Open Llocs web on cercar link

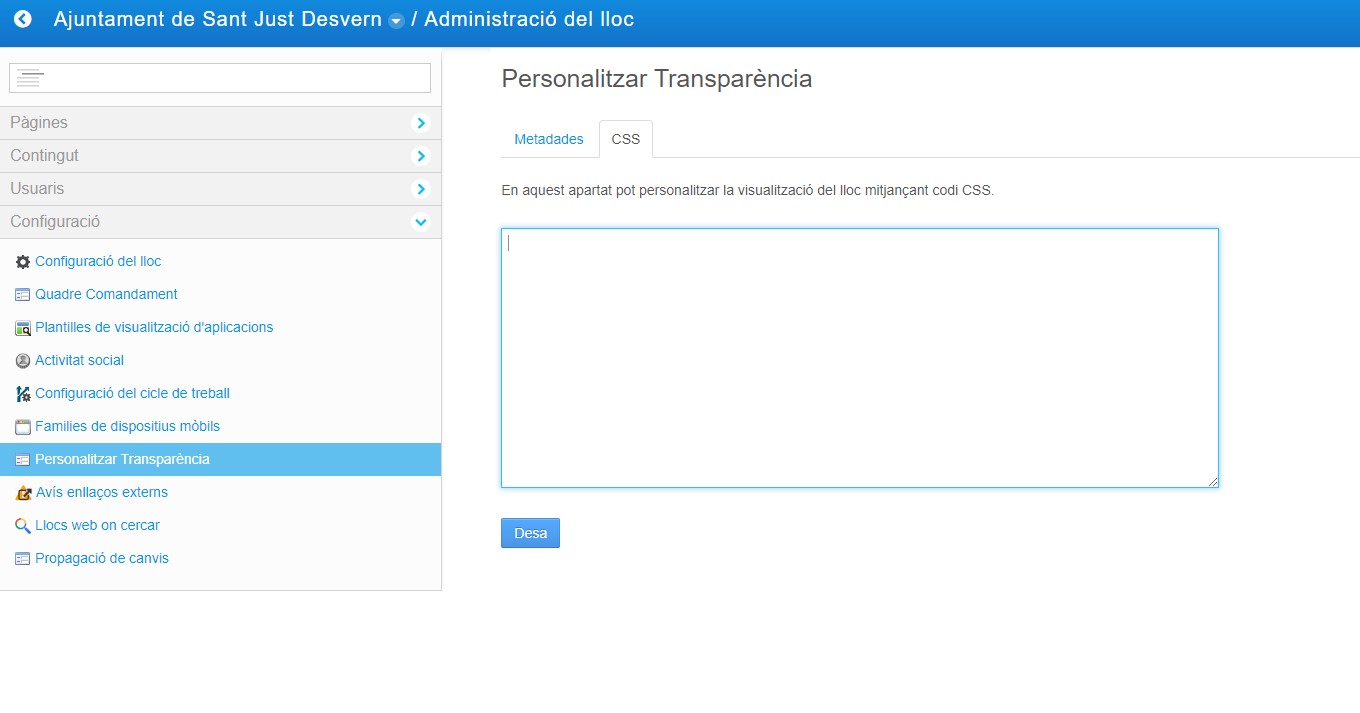click(97, 525)
